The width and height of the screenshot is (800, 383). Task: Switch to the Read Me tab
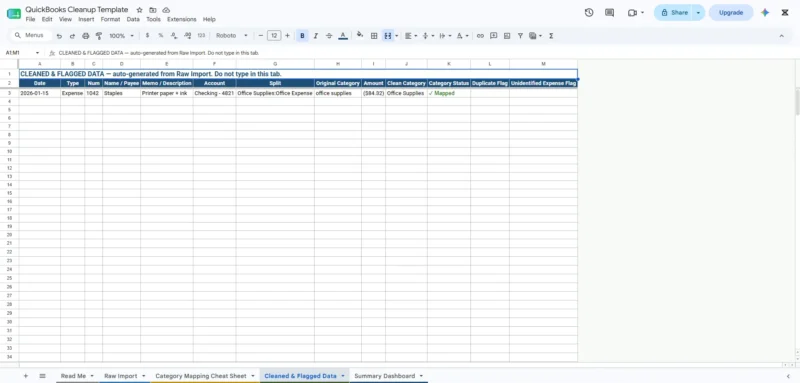[73, 376]
